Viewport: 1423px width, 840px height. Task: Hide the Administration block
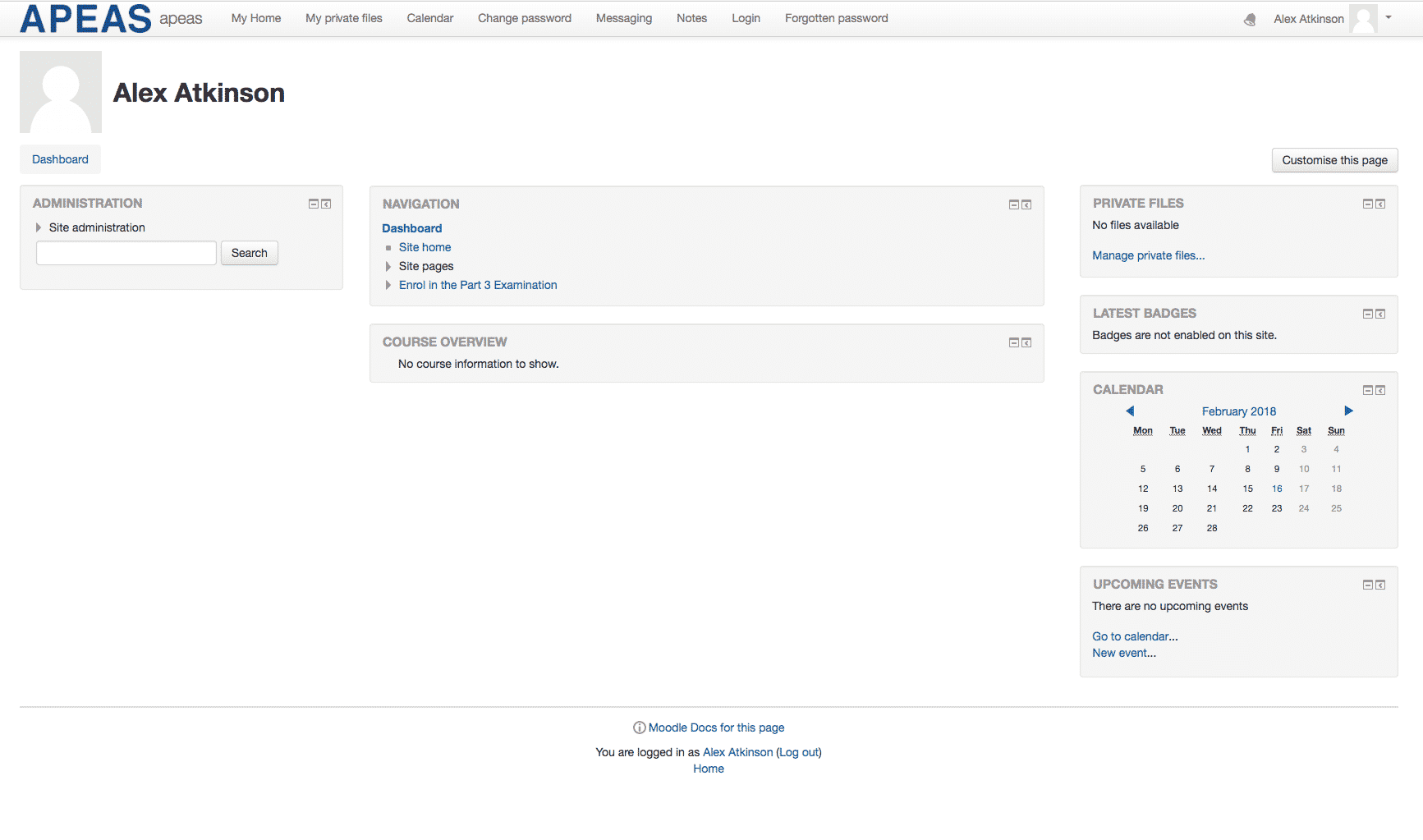coord(314,204)
